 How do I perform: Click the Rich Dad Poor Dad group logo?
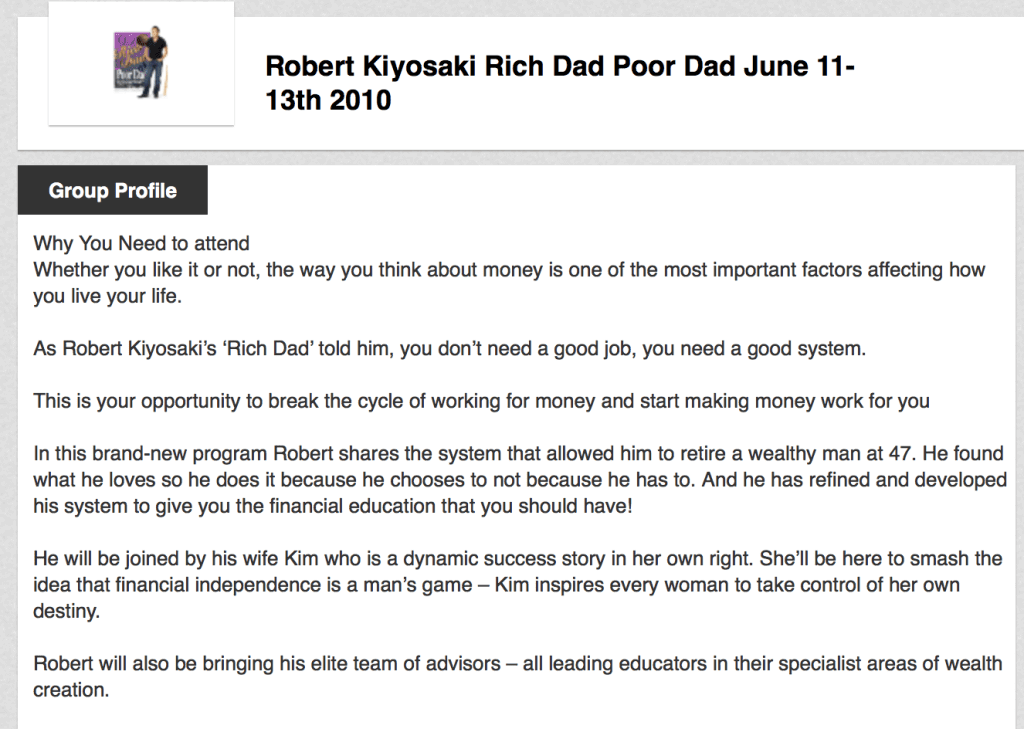[x=141, y=62]
